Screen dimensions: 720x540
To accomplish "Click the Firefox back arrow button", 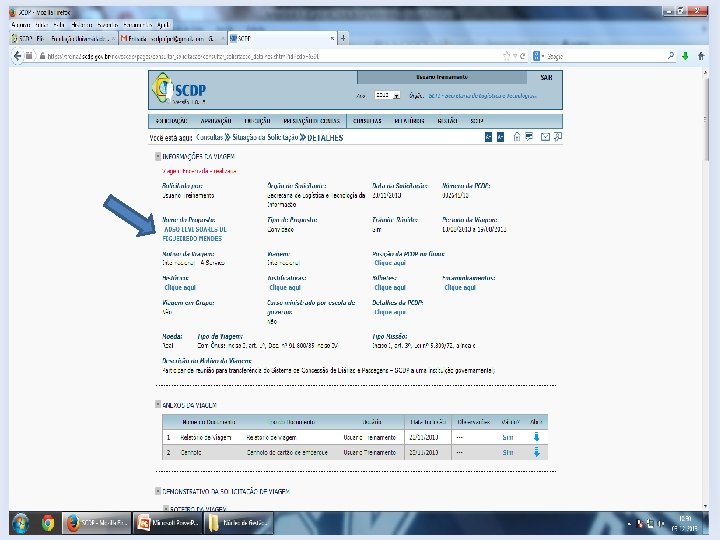I will [x=17, y=56].
